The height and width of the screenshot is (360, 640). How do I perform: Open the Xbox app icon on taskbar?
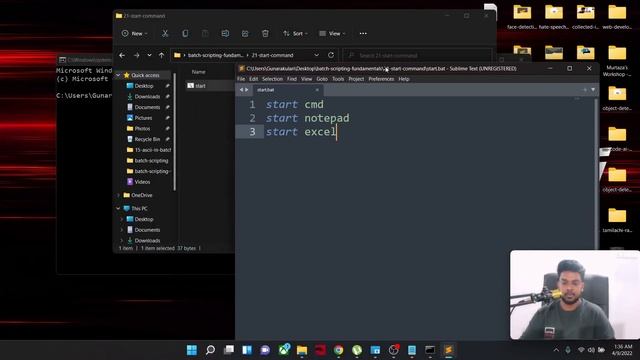click(284, 350)
